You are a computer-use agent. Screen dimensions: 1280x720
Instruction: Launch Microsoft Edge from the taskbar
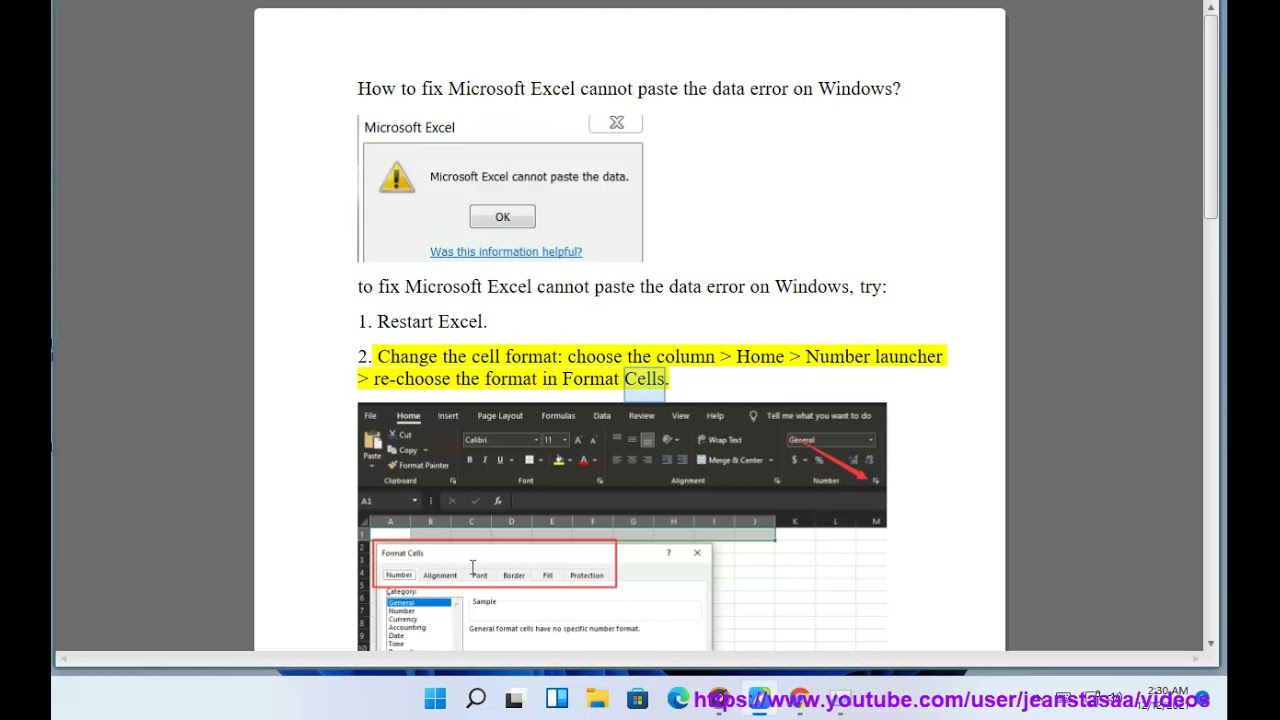678,699
